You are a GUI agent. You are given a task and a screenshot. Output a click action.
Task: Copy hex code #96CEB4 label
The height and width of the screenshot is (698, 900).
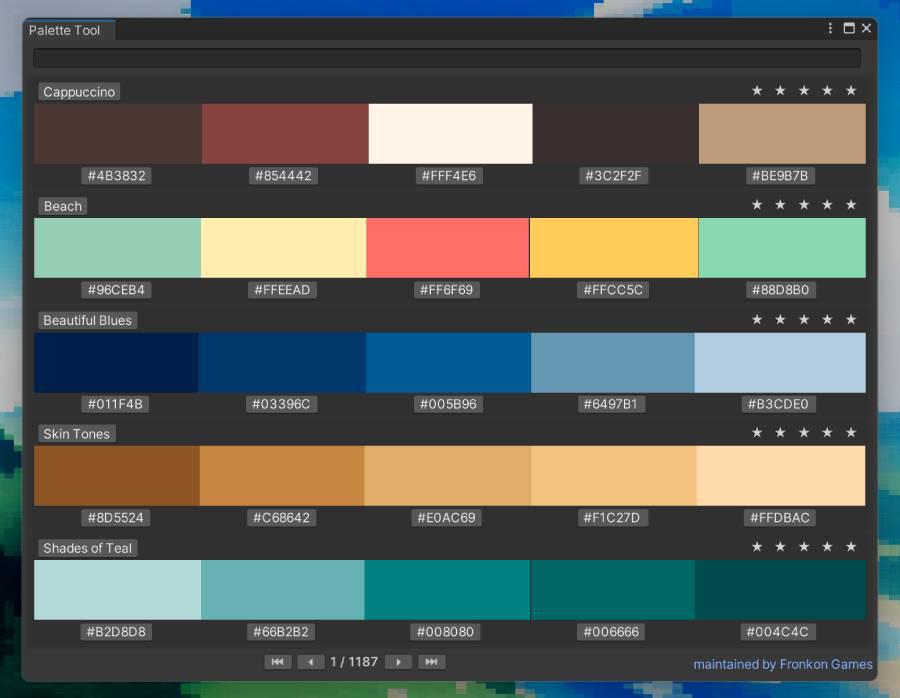click(117, 290)
